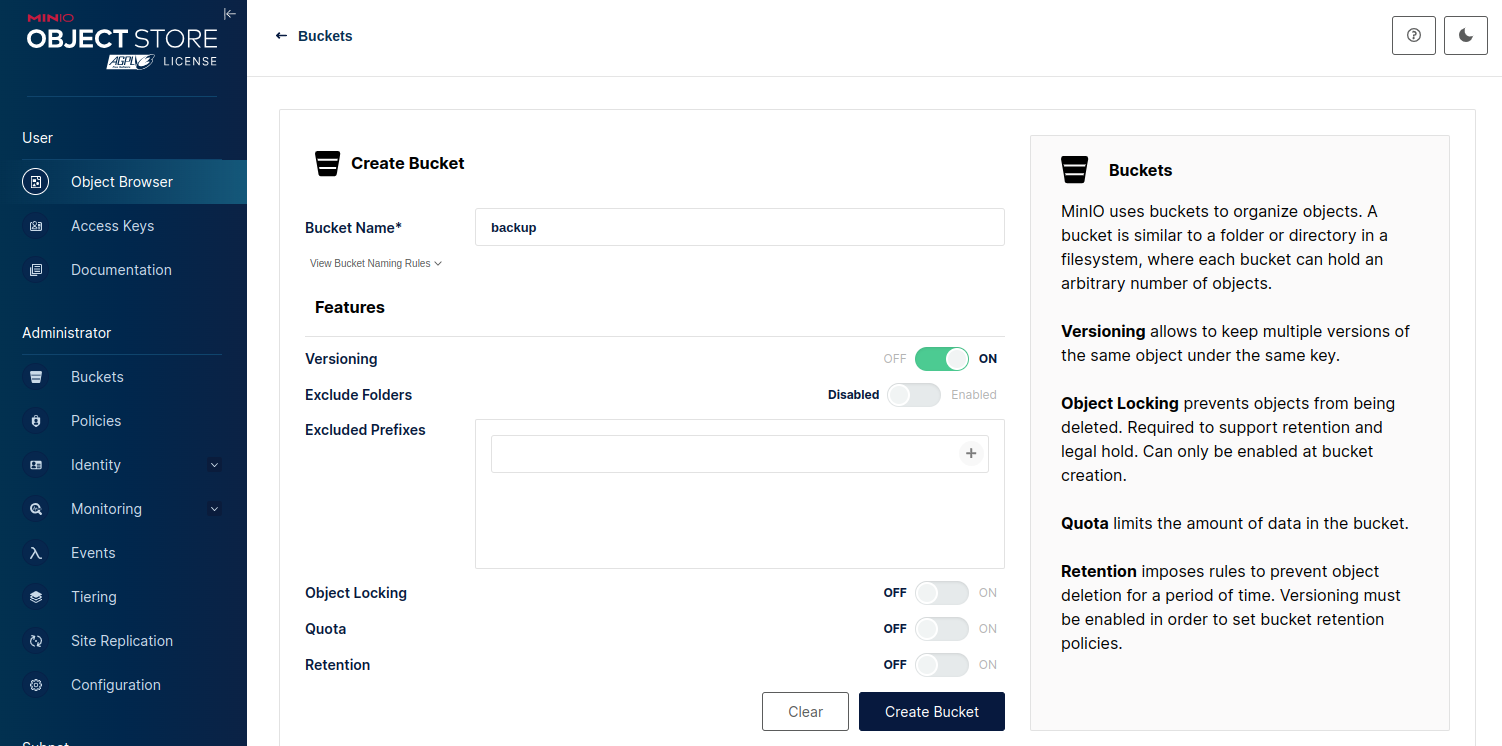Click the help question mark icon
This screenshot has height=746, width=1502.
(1413, 36)
